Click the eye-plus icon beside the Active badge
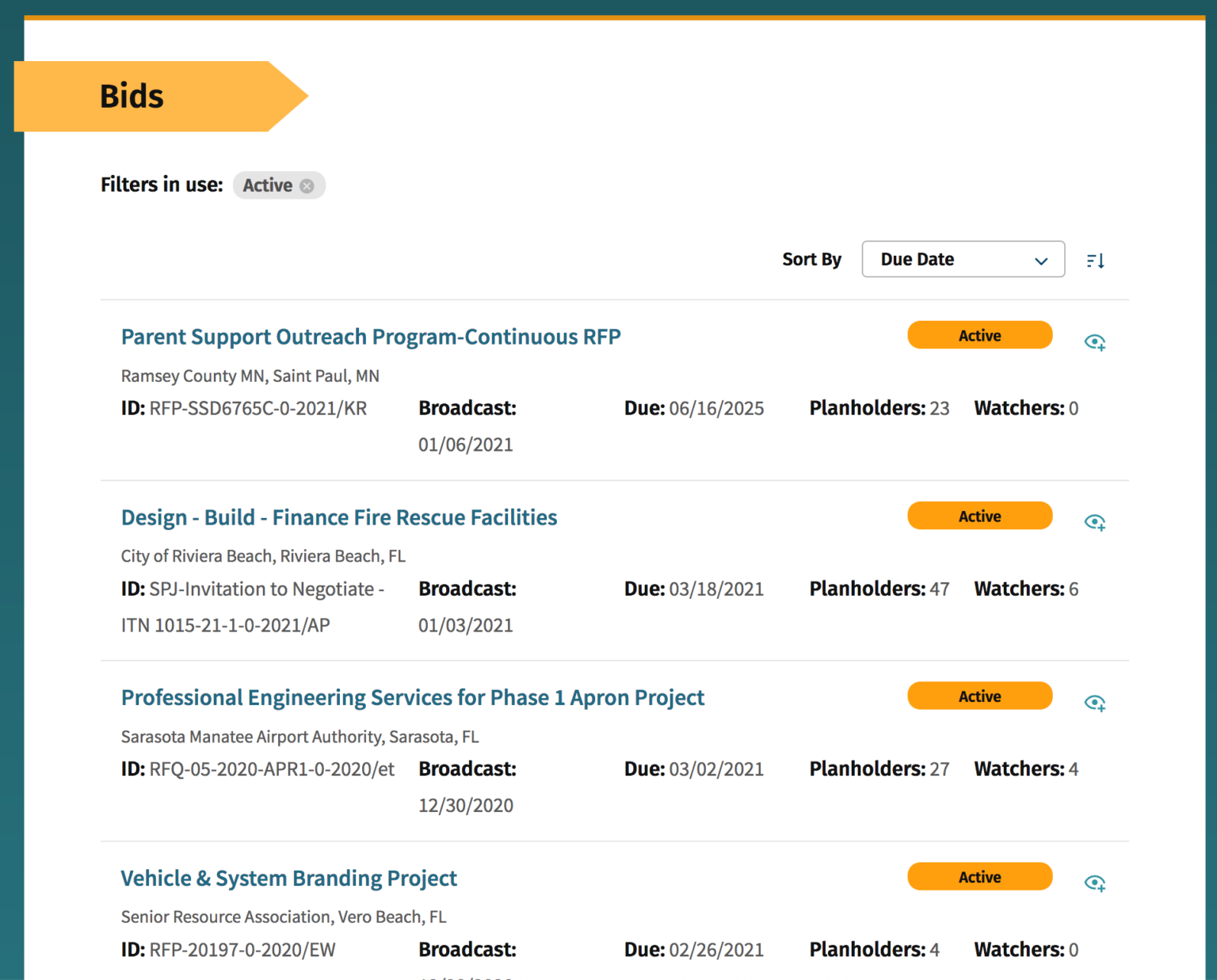The height and width of the screenshot is (980, 1217). click(1095, 341)
